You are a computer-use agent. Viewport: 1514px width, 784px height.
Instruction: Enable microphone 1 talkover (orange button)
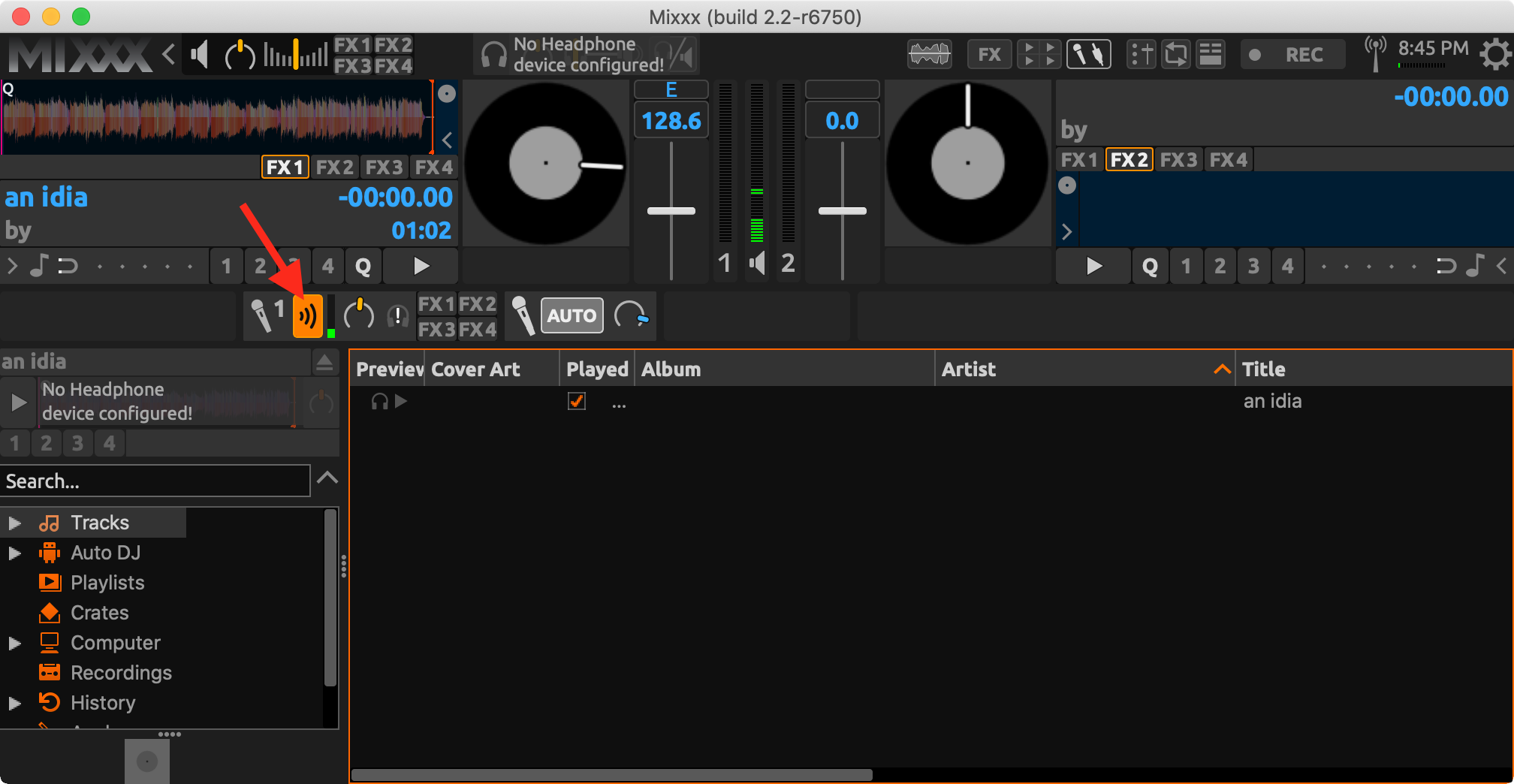click(x=307, y=316)
